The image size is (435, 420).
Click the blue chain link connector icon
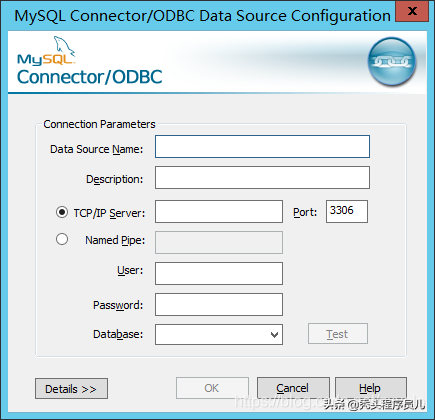click(392, 61)
